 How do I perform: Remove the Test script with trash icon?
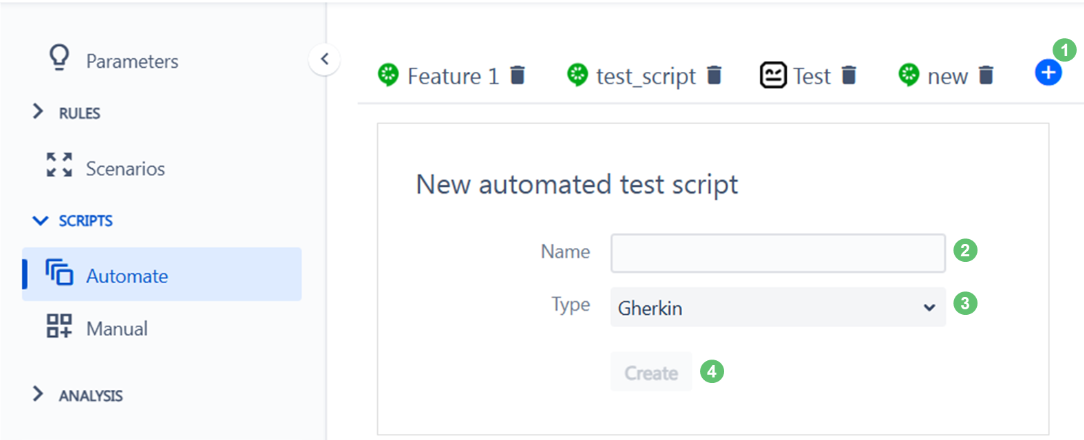pyautogui.click(x=850, y=75)
